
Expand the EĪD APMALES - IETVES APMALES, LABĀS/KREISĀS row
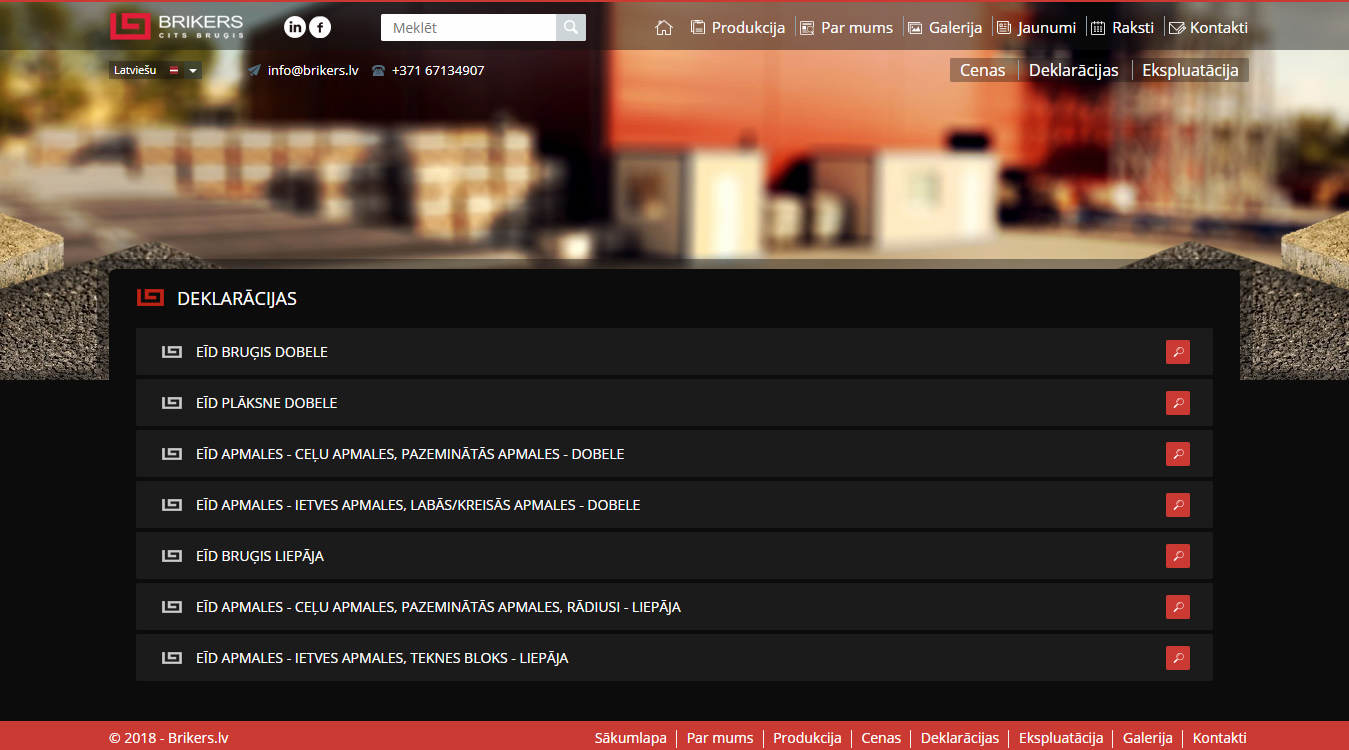(418, 505)
